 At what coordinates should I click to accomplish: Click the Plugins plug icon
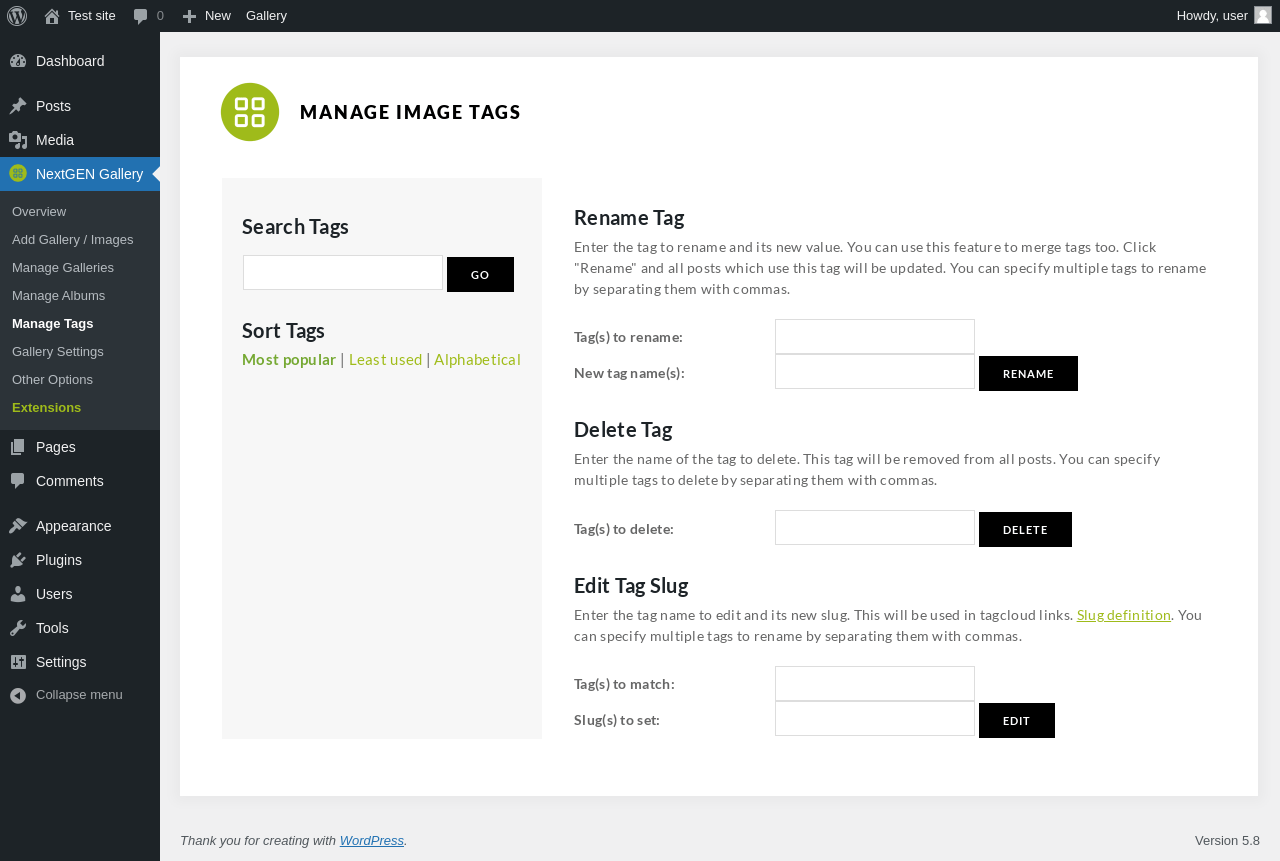18,560
